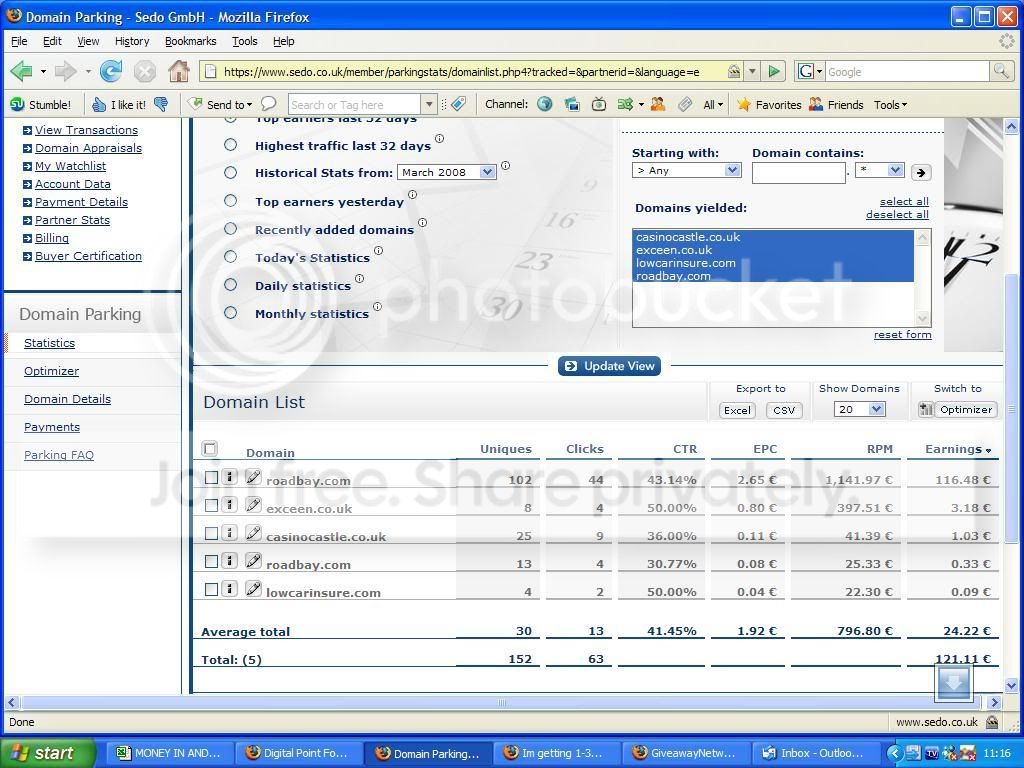1024x768 pixels.
Task: Export the list to CSV
Action: [x=784, y=410]
